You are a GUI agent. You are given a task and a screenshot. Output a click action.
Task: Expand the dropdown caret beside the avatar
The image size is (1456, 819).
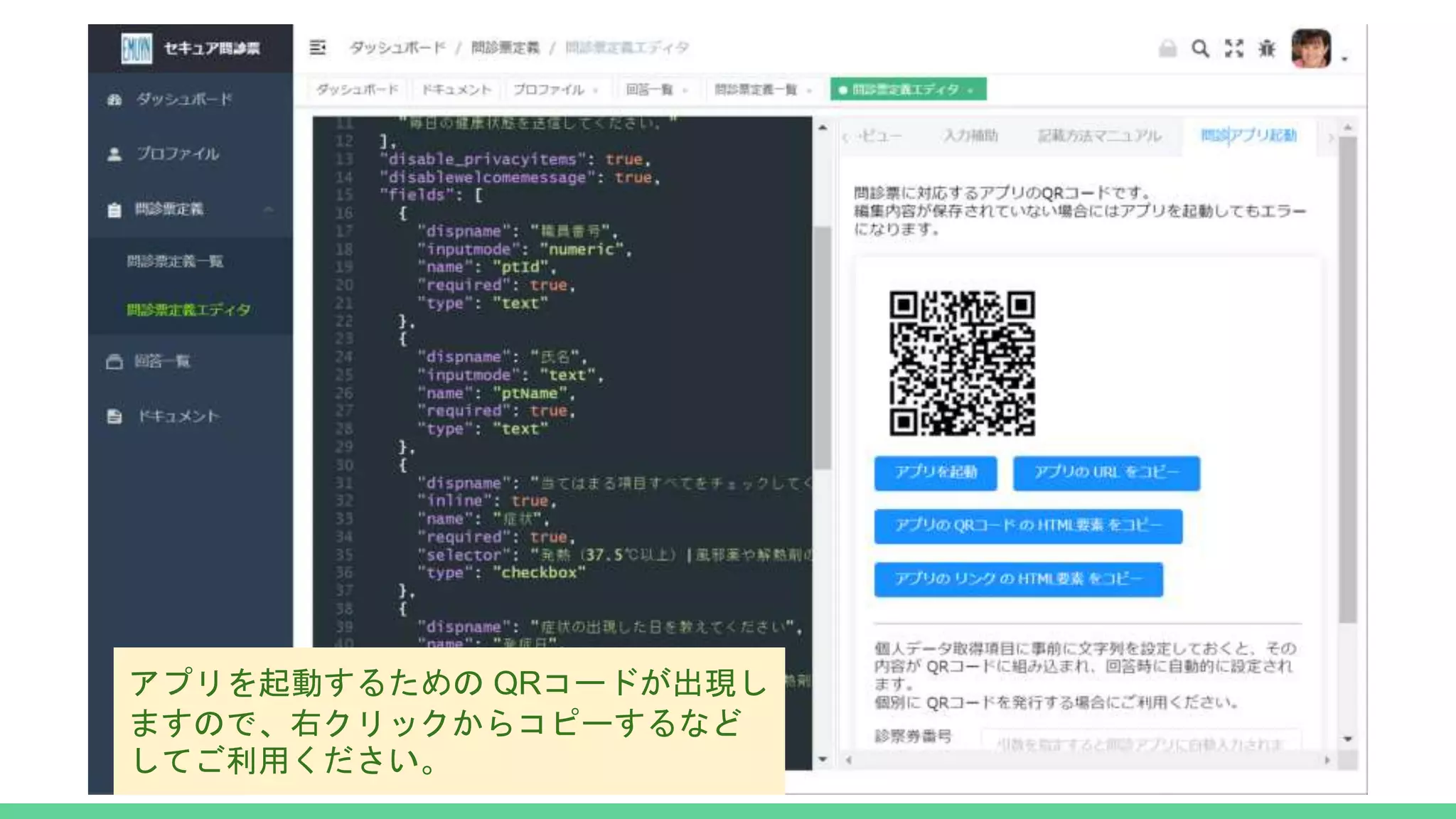point(1344,59)
